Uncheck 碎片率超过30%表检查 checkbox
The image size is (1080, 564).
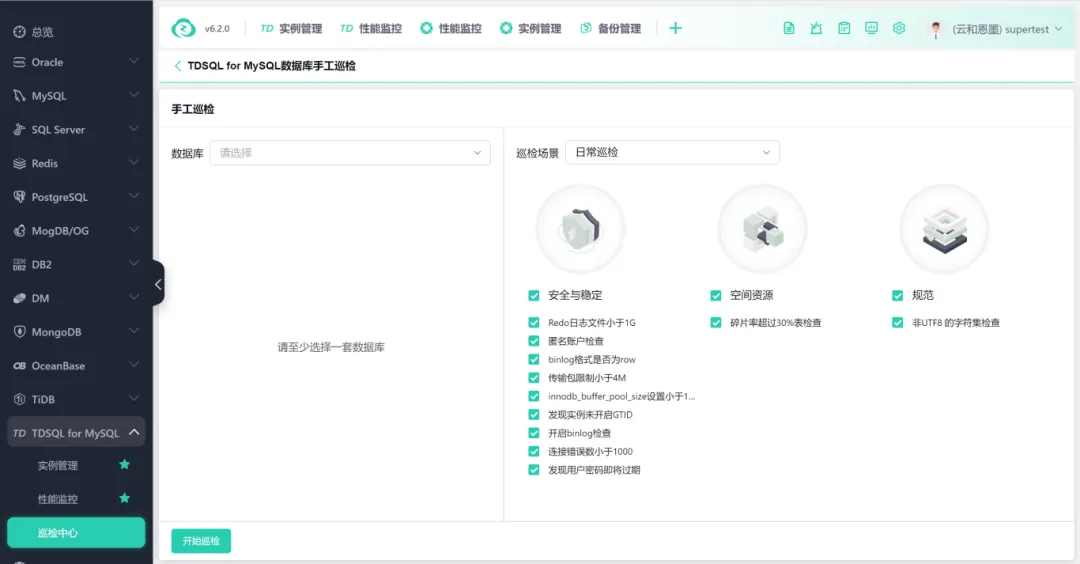point(716,323)
